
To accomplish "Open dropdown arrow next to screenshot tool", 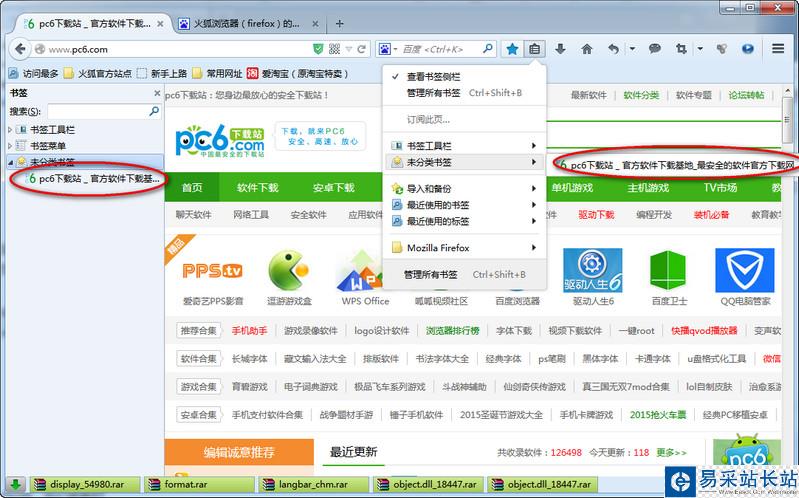I will pyautogui.click(x=700, y=49).
